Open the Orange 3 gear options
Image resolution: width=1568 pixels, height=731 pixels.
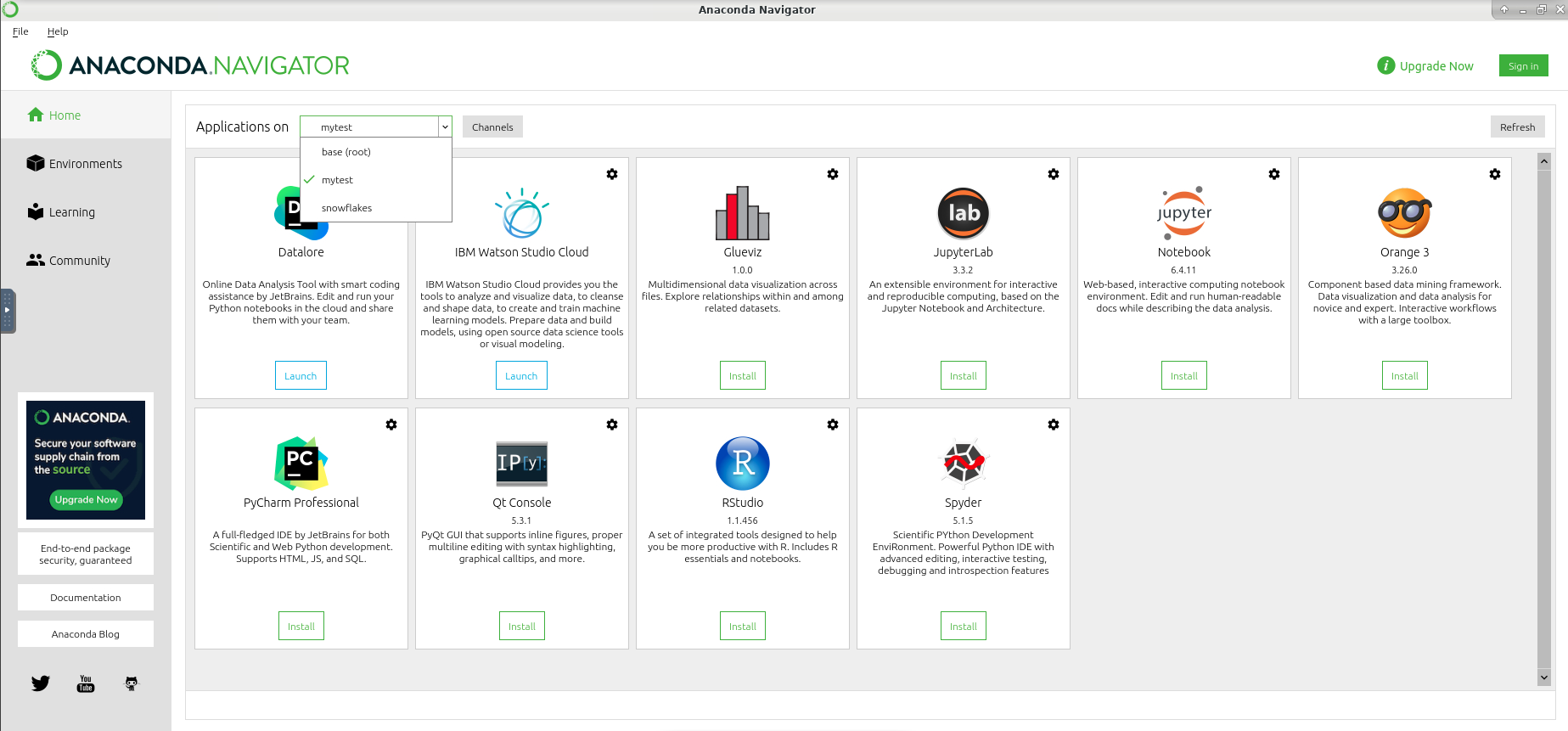1495,174
